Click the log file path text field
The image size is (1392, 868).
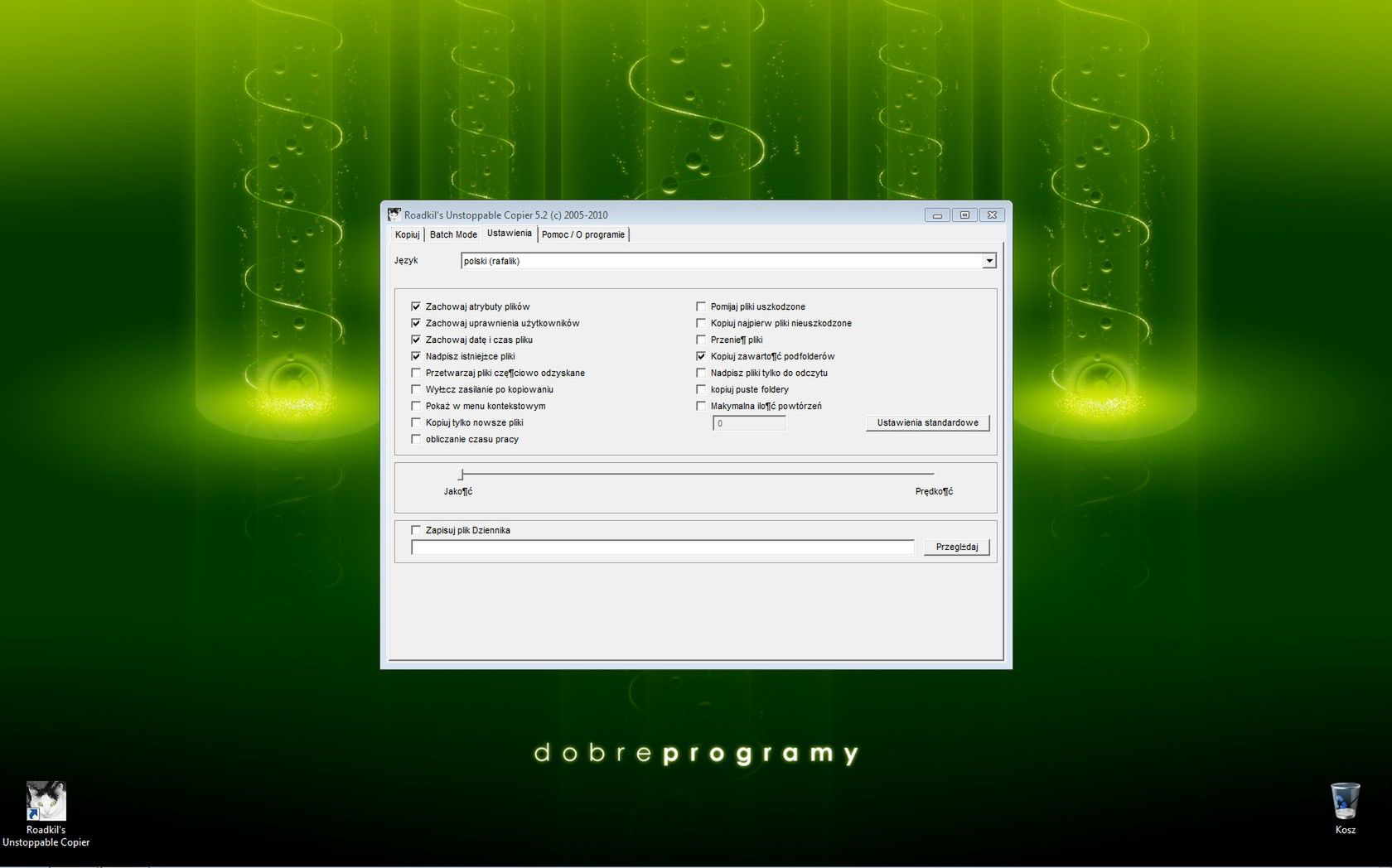(x=663, y=547)
